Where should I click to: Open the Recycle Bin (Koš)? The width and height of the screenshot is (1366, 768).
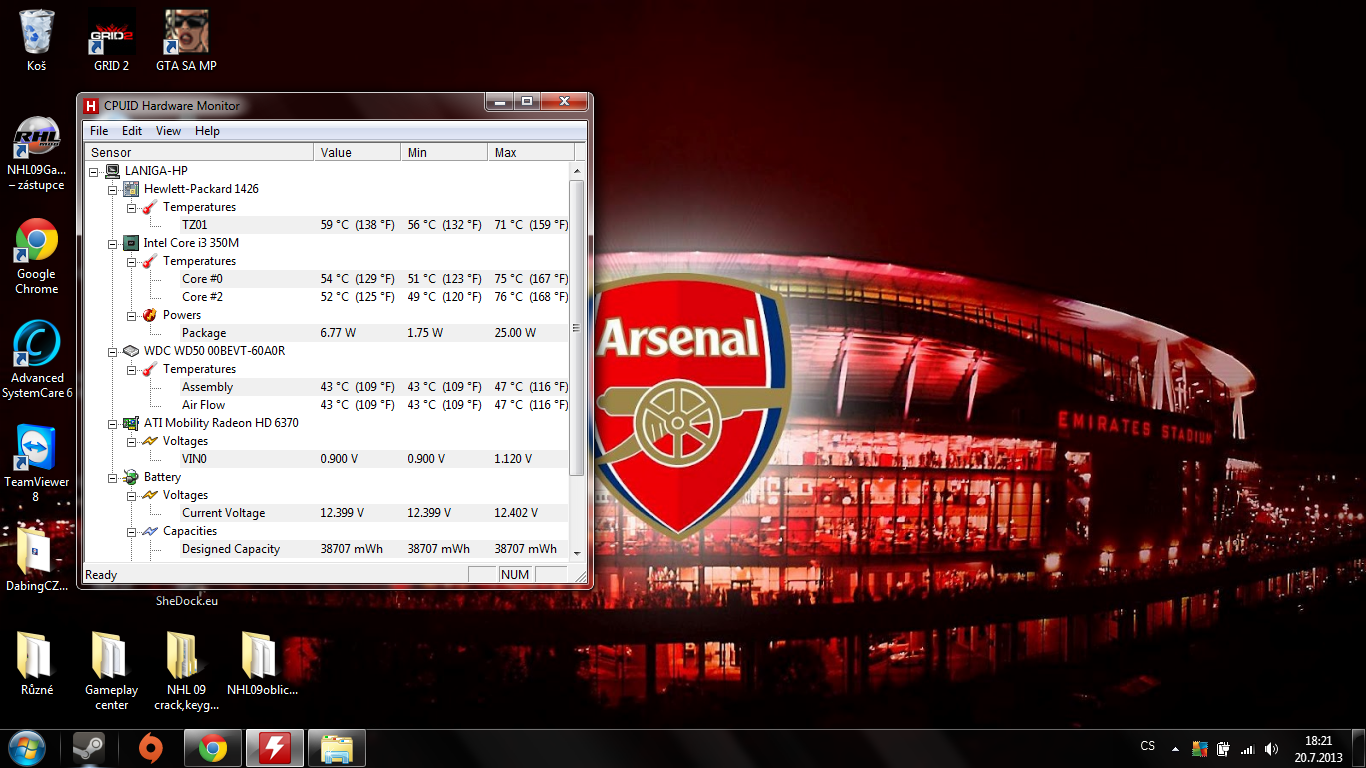[x=37, y=34]
